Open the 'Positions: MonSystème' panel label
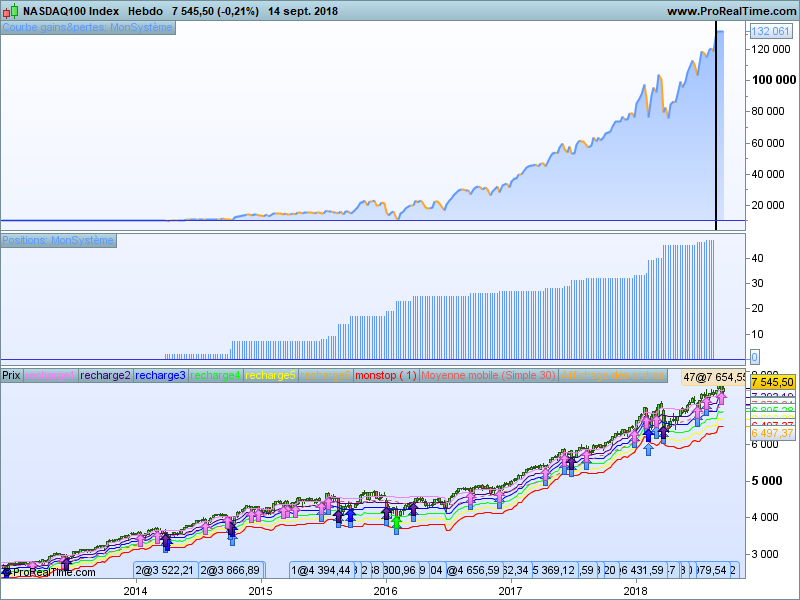 pyautogui.click(x=58, y=240)
